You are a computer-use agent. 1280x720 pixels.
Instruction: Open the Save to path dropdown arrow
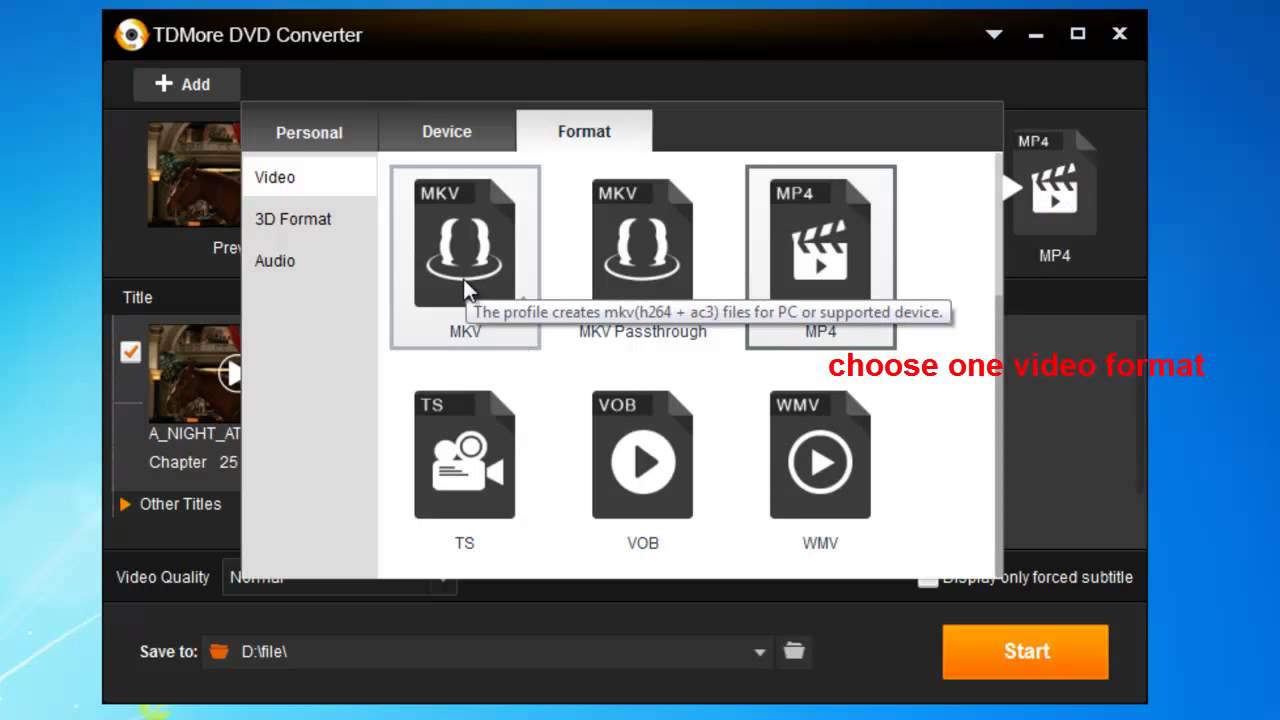760,652
